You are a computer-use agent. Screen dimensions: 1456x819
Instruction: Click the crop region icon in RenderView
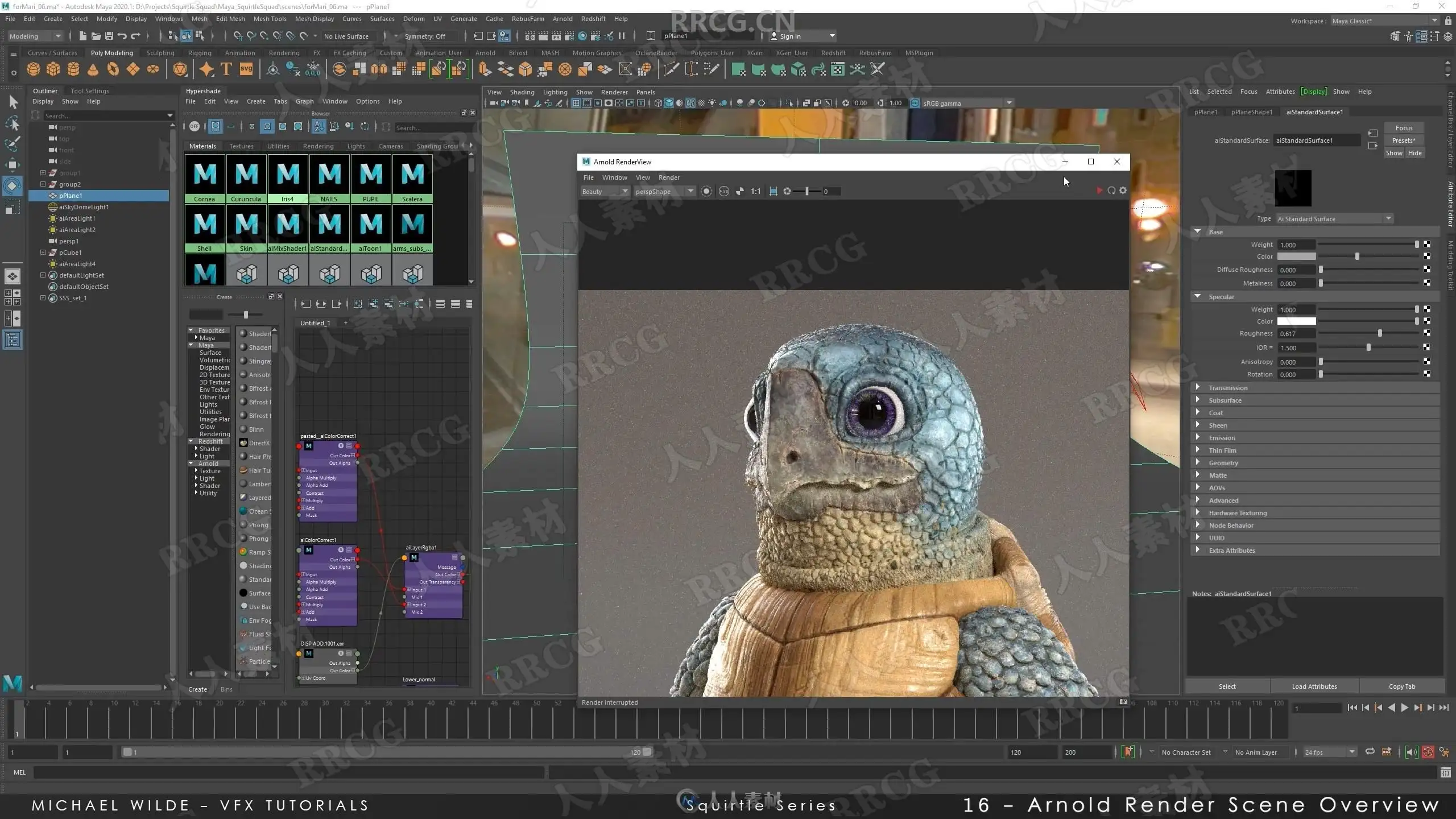(773, 192)
